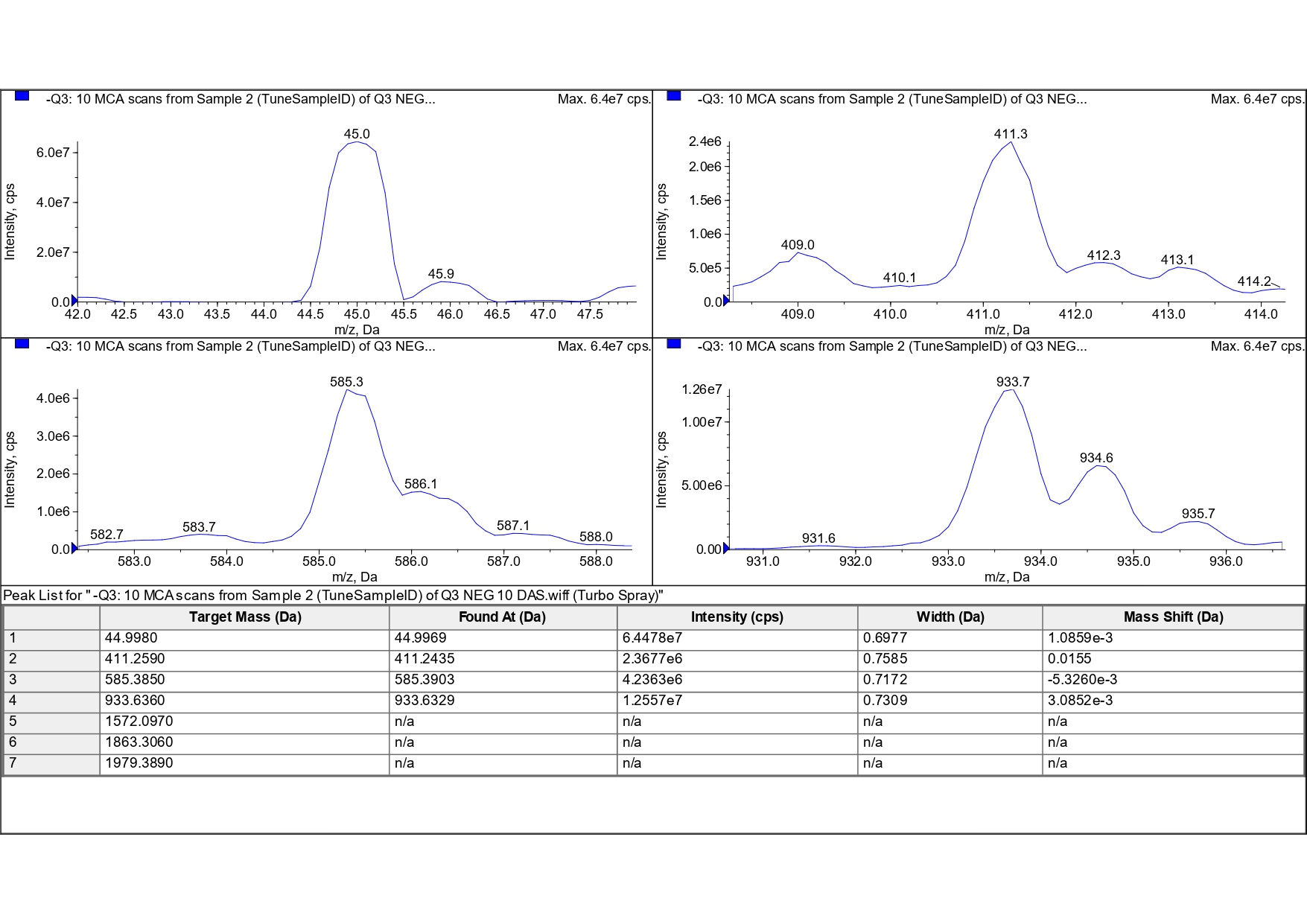Select the Found At (Da) column header
This screenshot has width=1307, height=924.
point(503,617)
